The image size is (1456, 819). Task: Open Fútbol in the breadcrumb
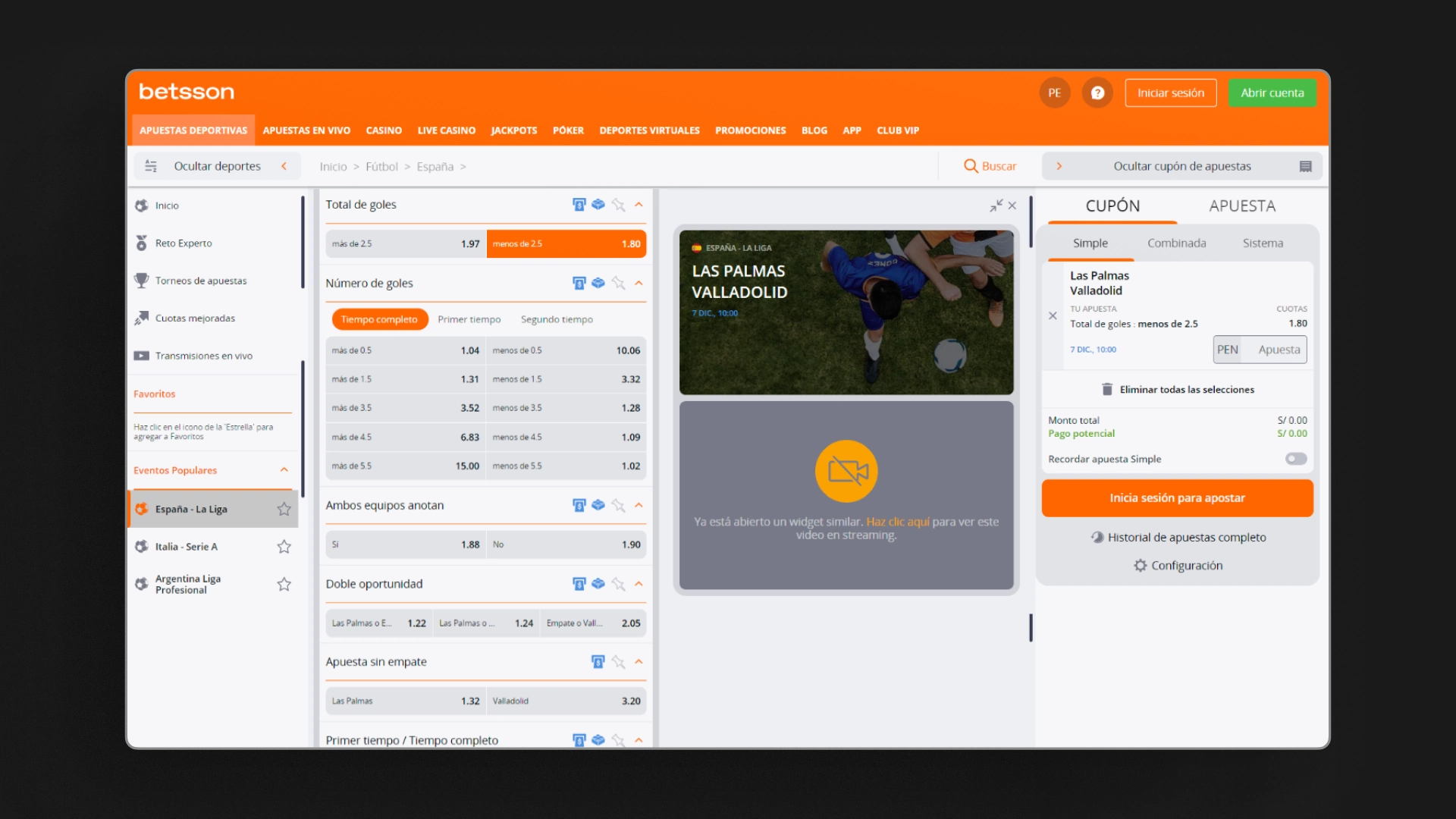pos(381,167)
